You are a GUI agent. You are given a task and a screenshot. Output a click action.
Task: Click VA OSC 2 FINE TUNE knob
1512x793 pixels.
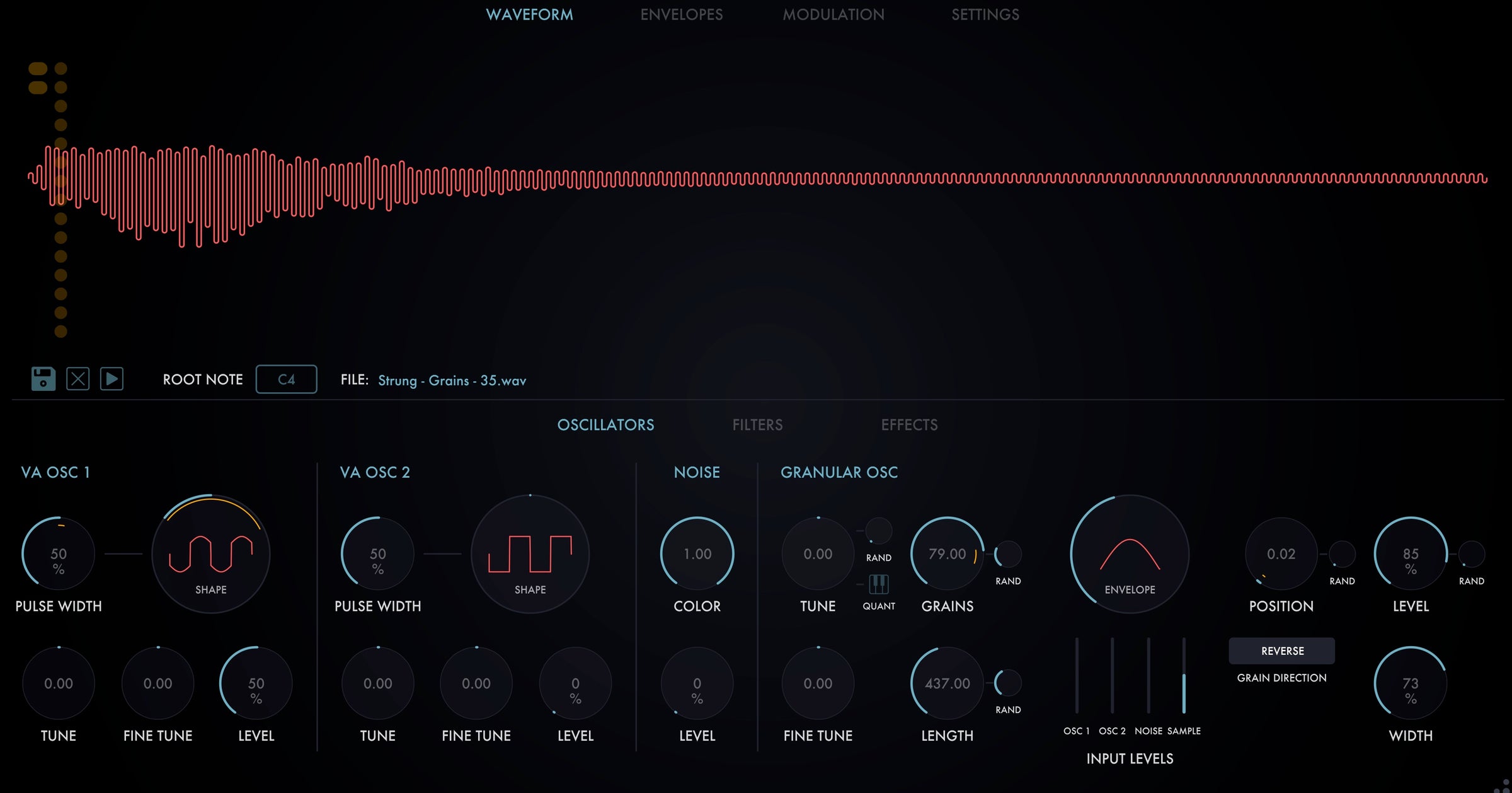tap(476, 683)
